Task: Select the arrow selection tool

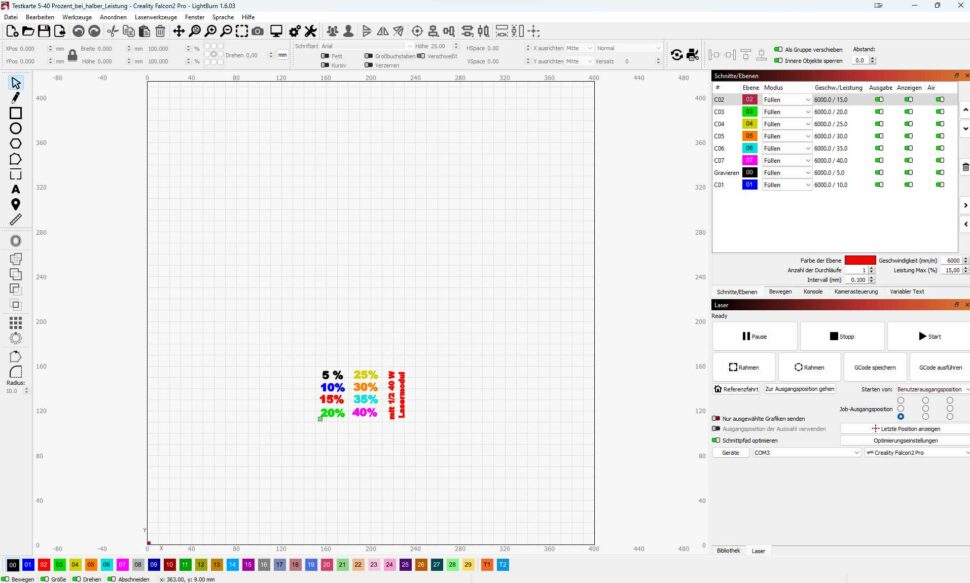Action: [15, 82]
